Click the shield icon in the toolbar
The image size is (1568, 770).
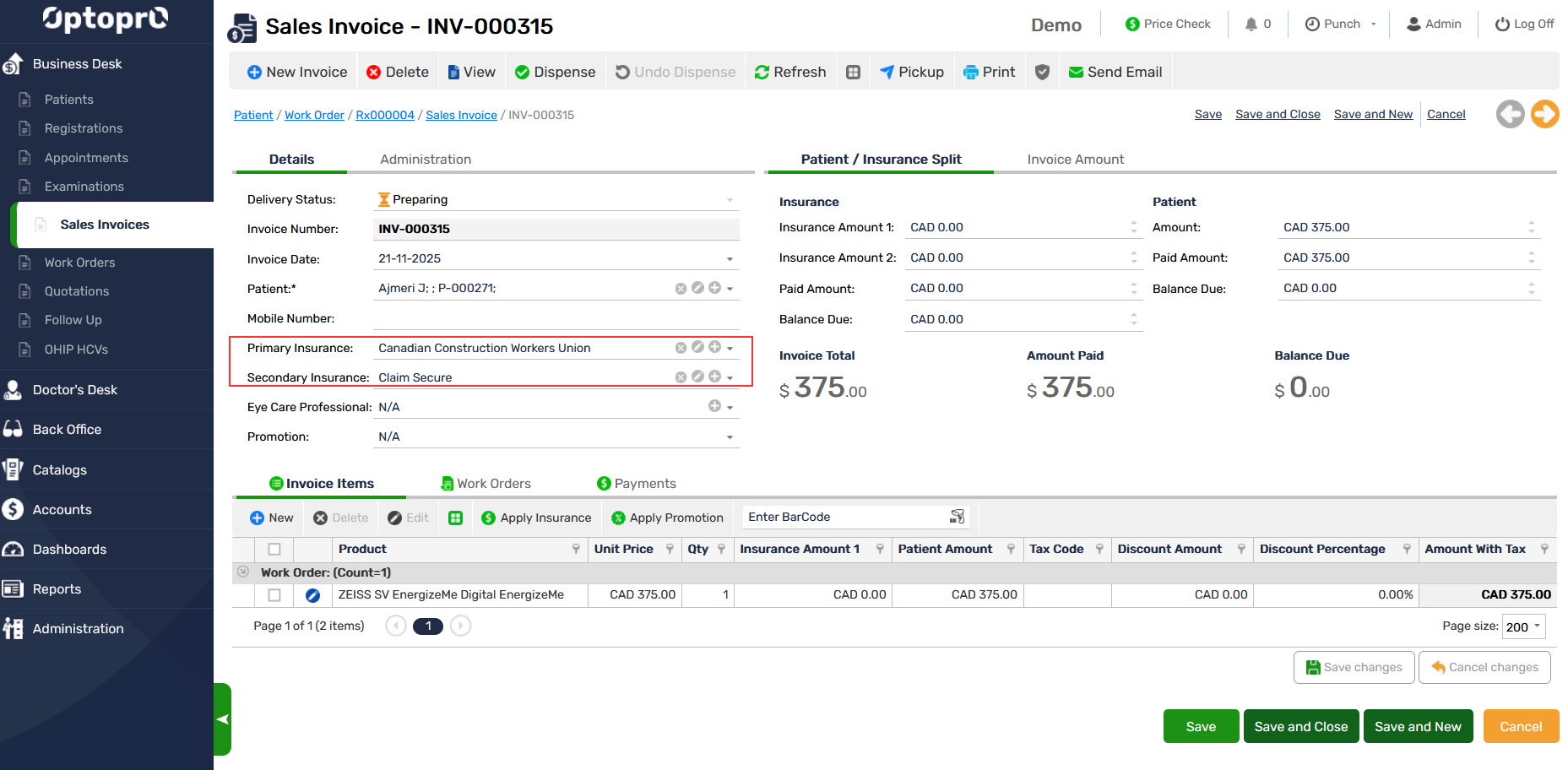[1042, 73]
